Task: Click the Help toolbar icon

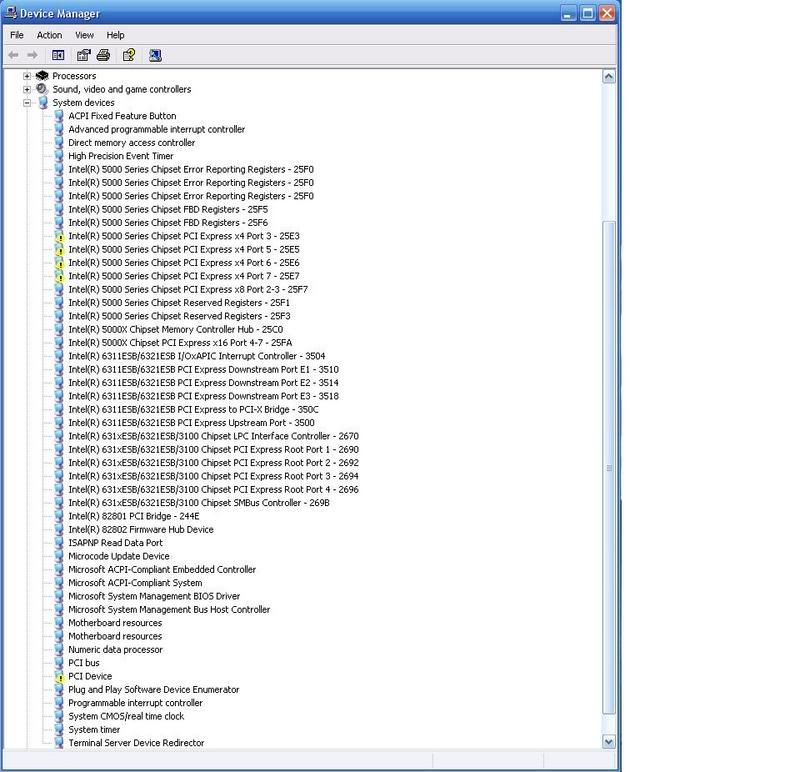Action: (129, 55)
